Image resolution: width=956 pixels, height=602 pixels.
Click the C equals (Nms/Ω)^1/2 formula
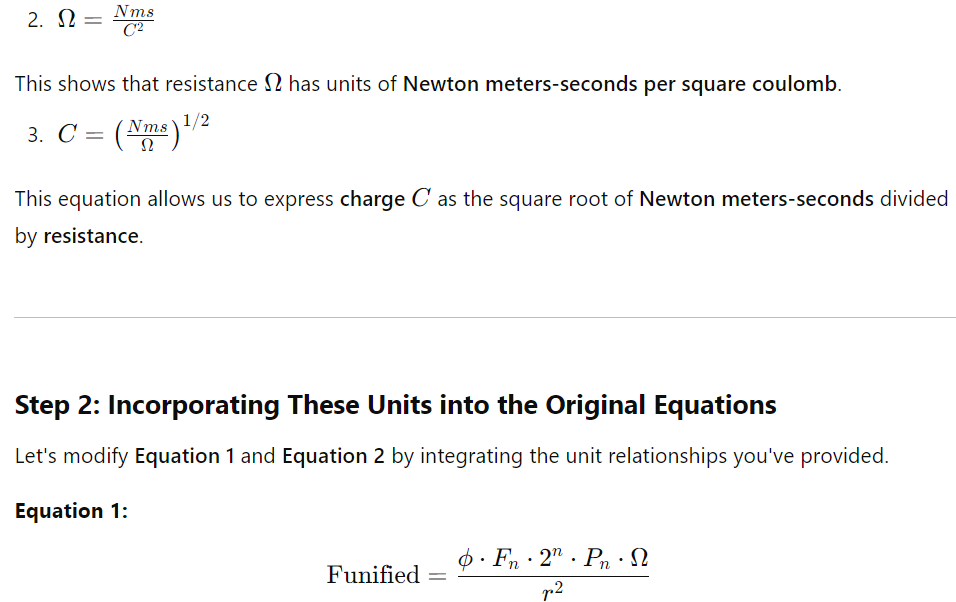[134, 132]
